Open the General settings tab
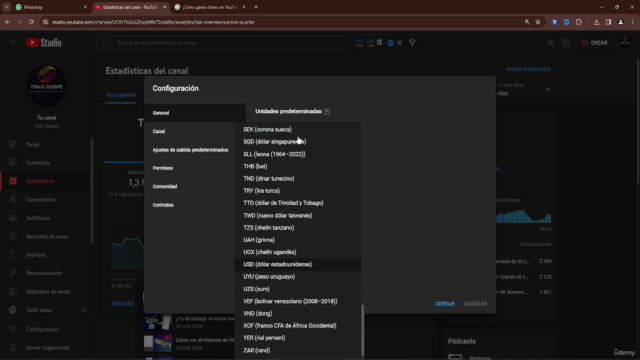The image size is (640, 360). pyautogui.click(x=195, y=113)
